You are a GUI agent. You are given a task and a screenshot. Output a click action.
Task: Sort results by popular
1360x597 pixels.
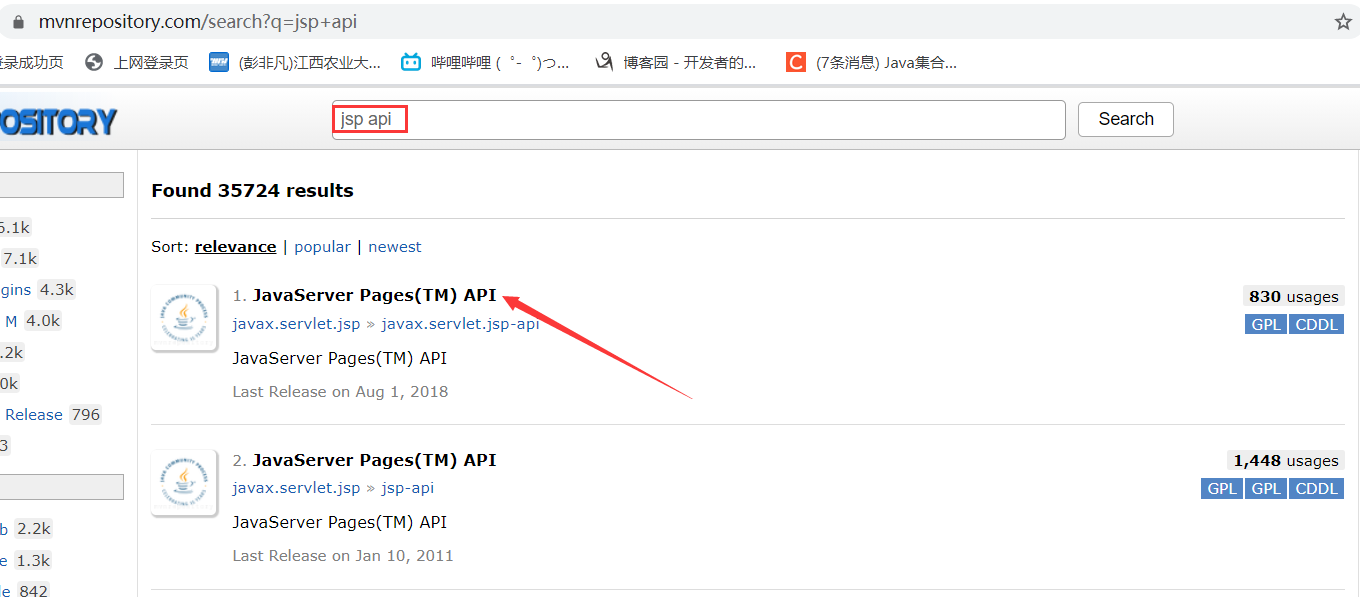pyautogui.click(x=322, y=246)
